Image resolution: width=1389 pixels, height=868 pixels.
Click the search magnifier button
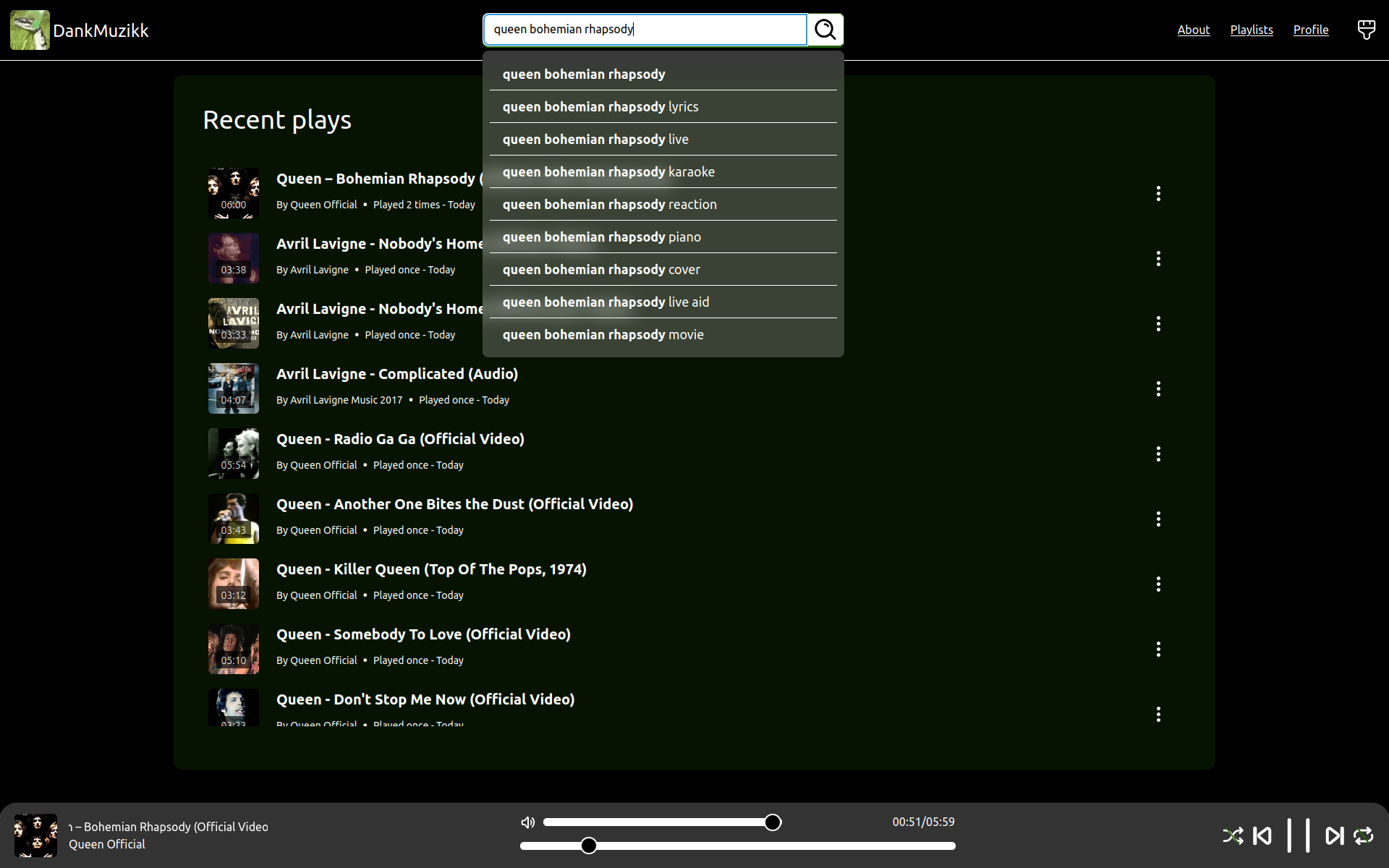[825, 30]
